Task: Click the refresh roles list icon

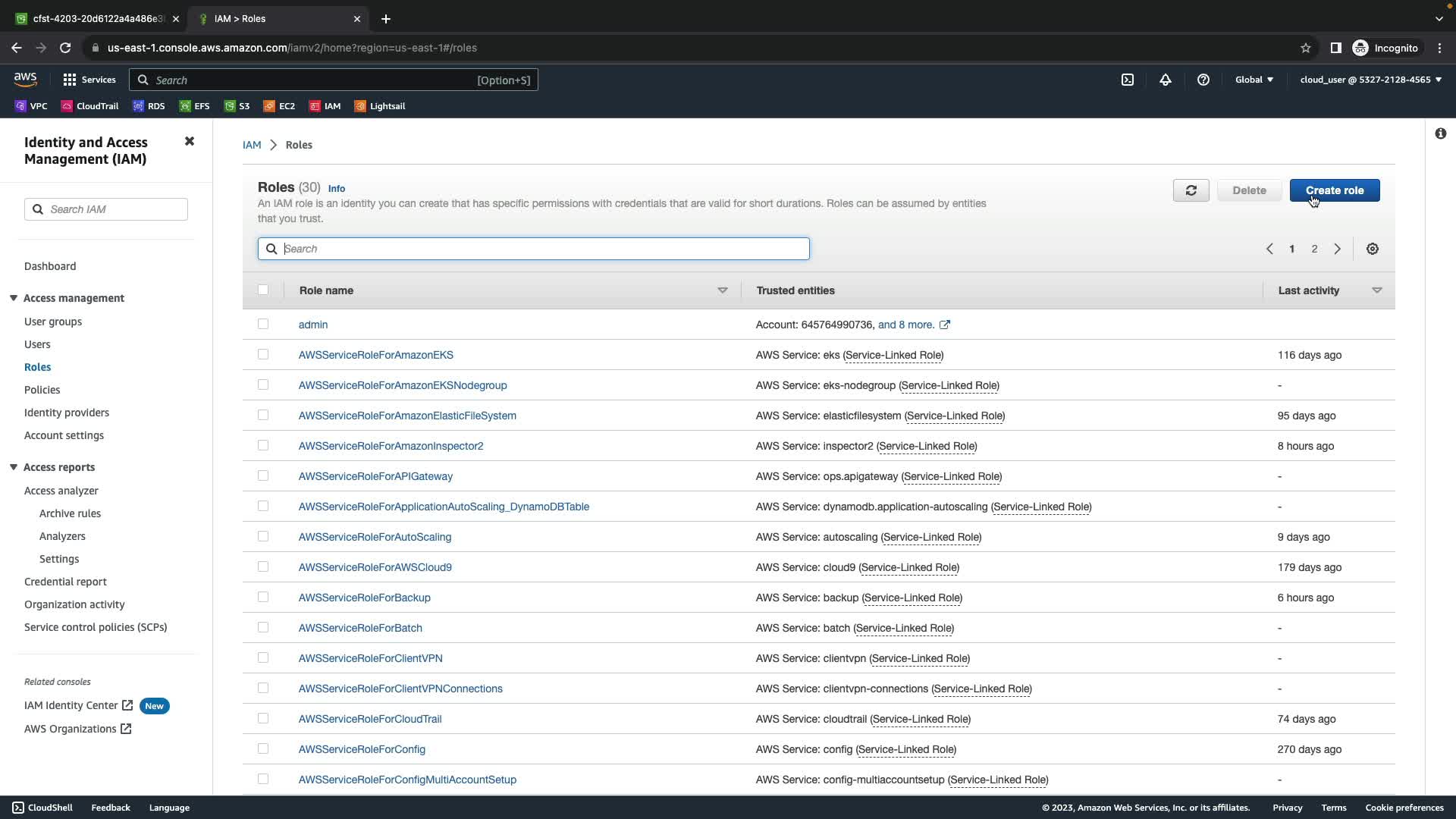Action: [x=1191, y=190]
